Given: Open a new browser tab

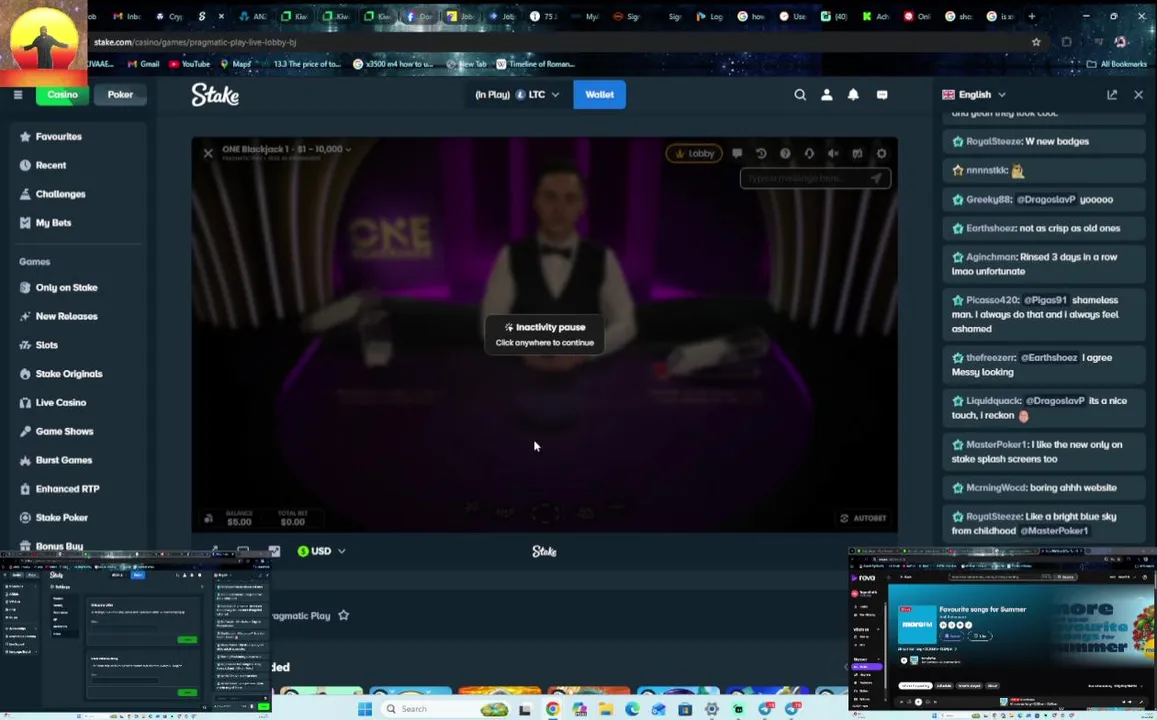Looking at the screenshot, I should (1032, 16).
